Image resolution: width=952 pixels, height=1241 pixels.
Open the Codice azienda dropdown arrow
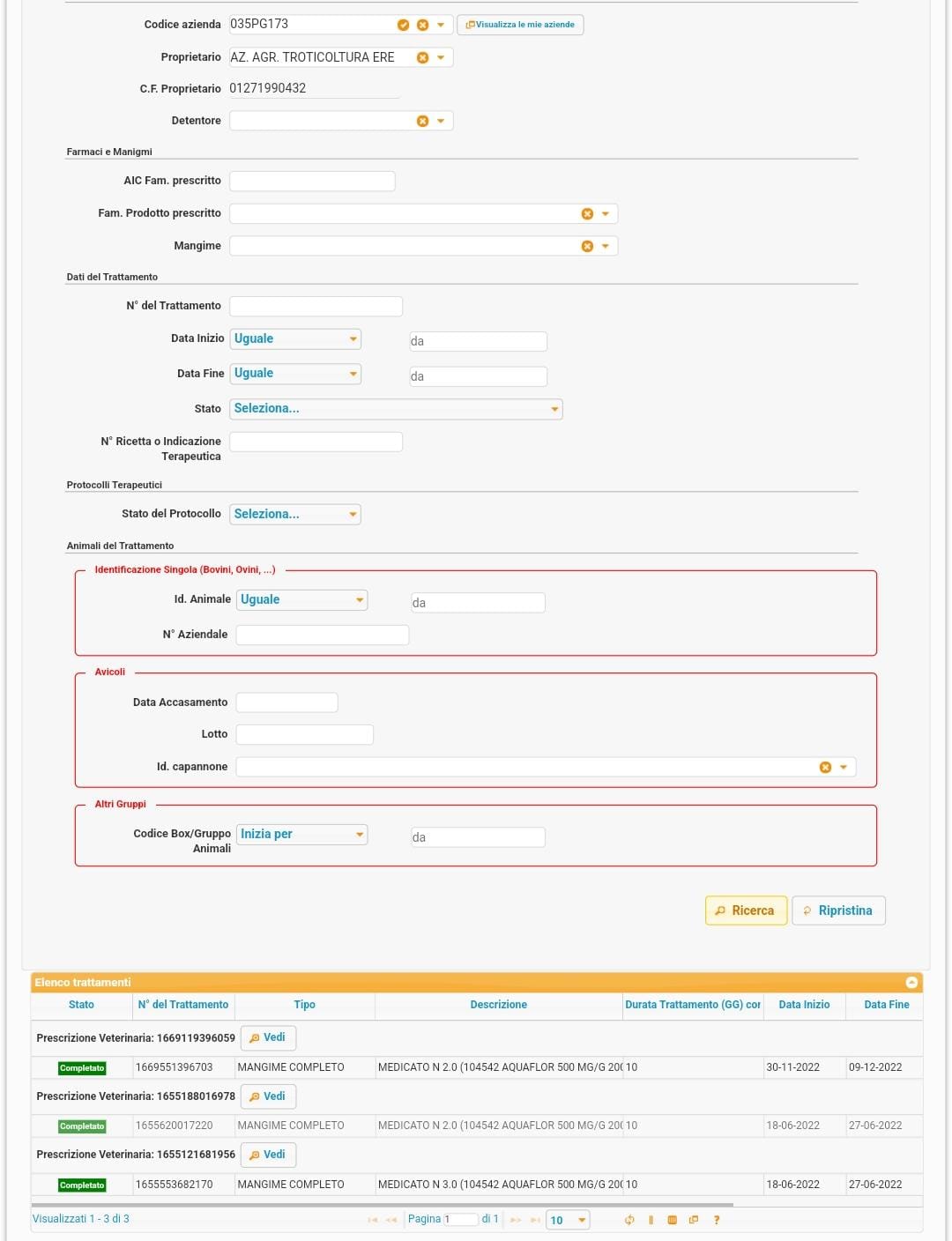pos(441,25)
